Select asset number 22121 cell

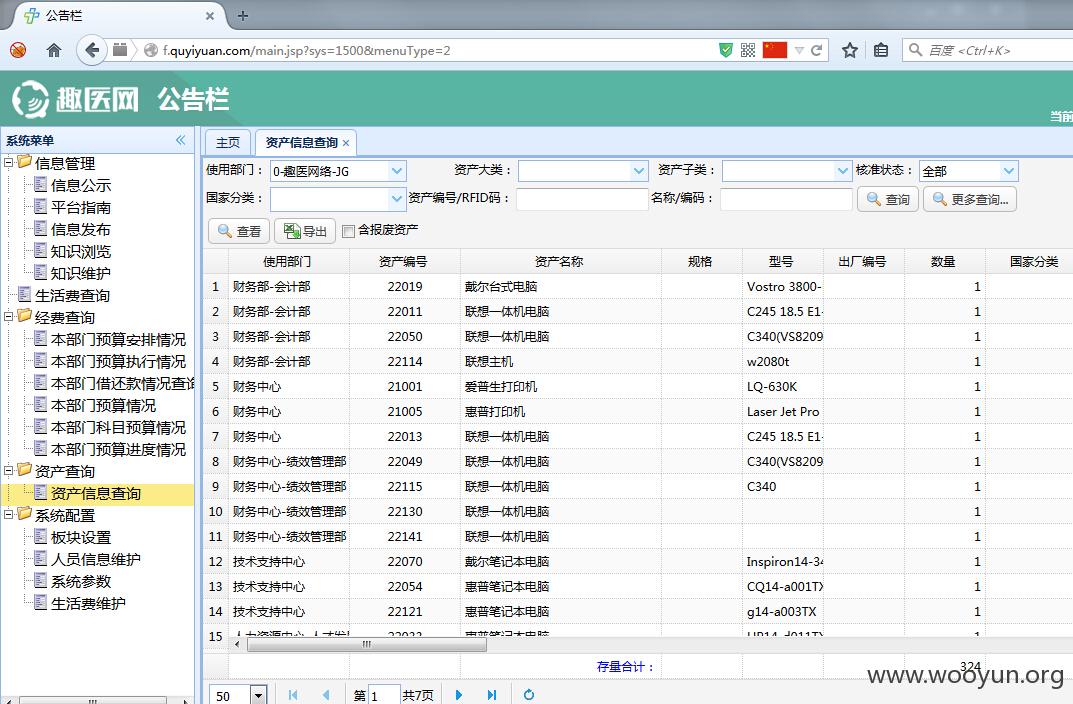tap(404, 612)
